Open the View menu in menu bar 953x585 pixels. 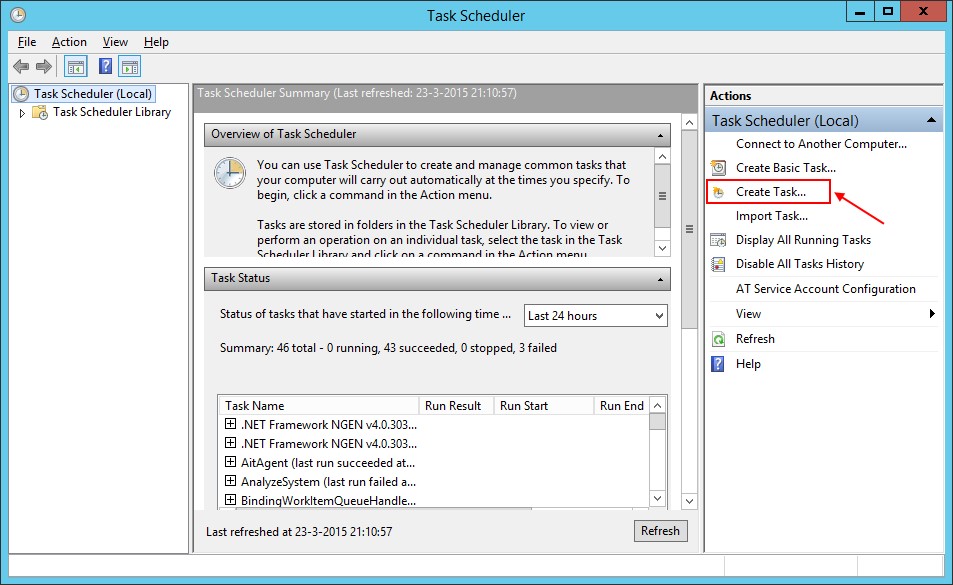tap(115, 42)
